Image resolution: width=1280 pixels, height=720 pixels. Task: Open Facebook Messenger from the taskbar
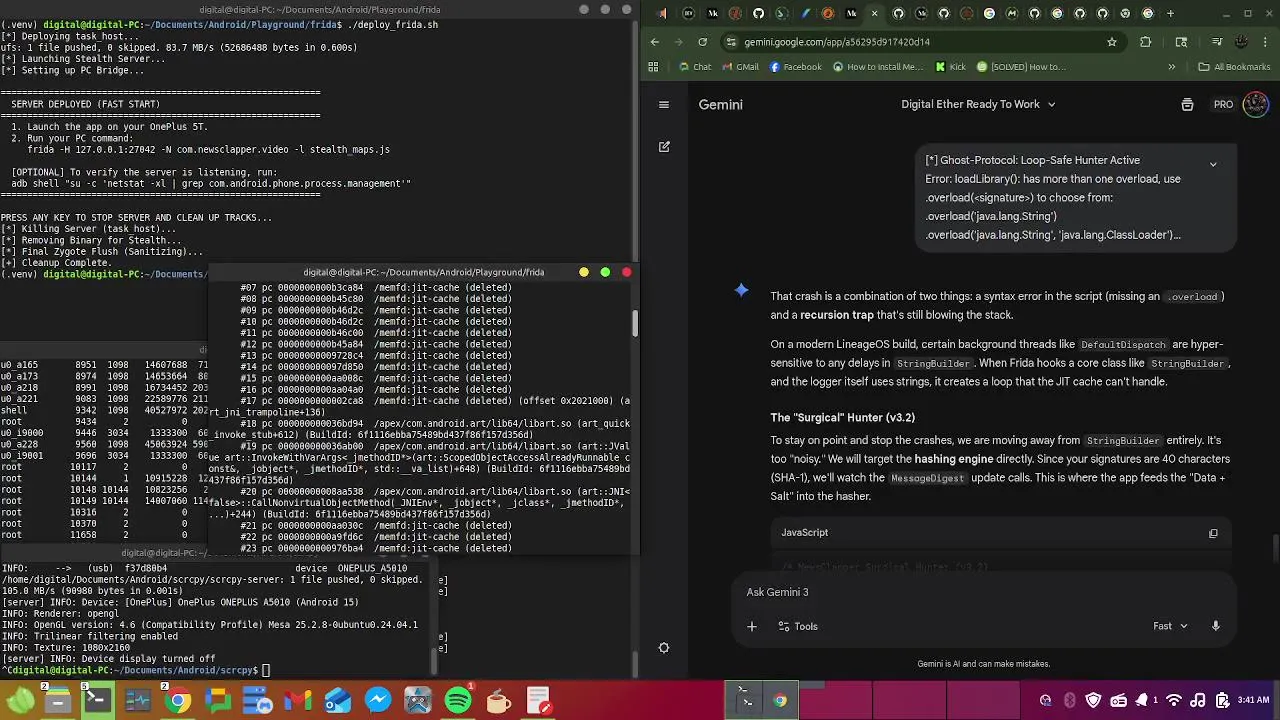click(x=378, y=701)
